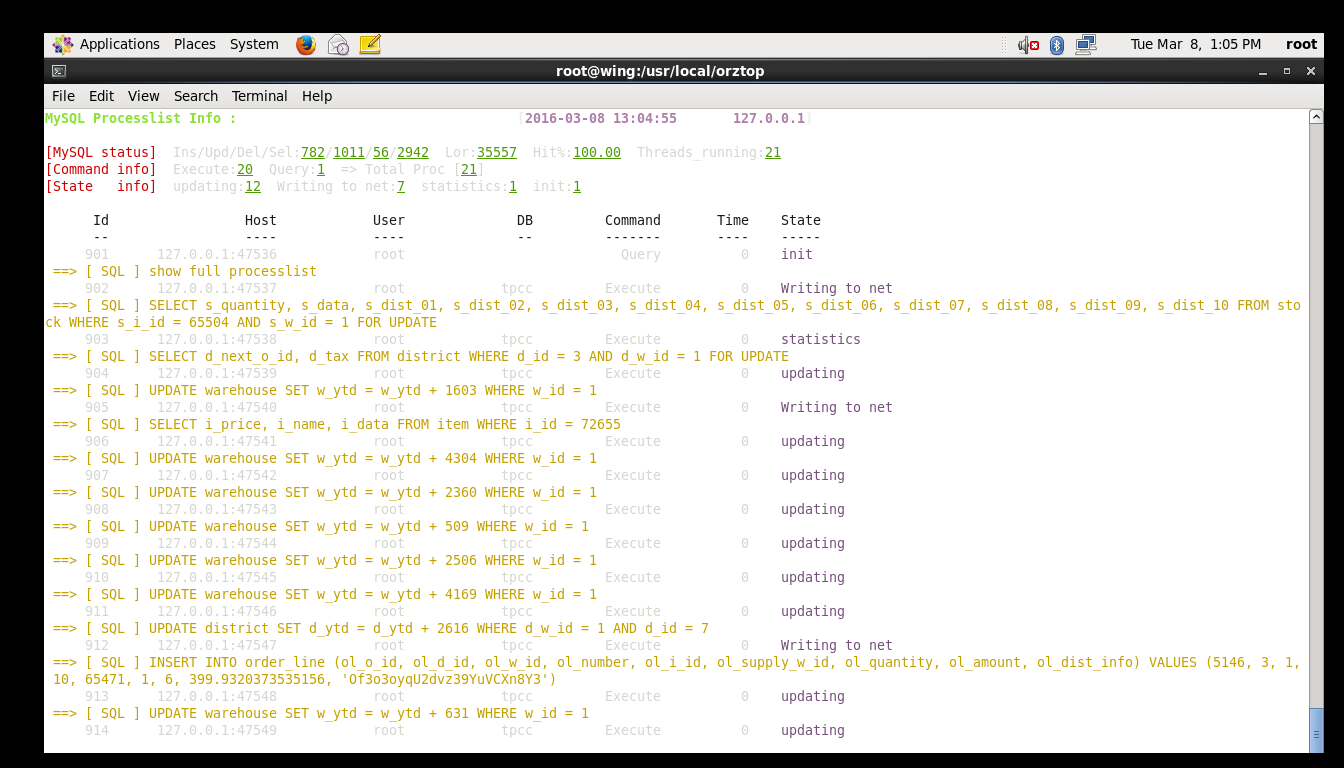This screenshot has width=1344, height=768.
Task: Click the Host column header
Action: (x=261, y=220)
